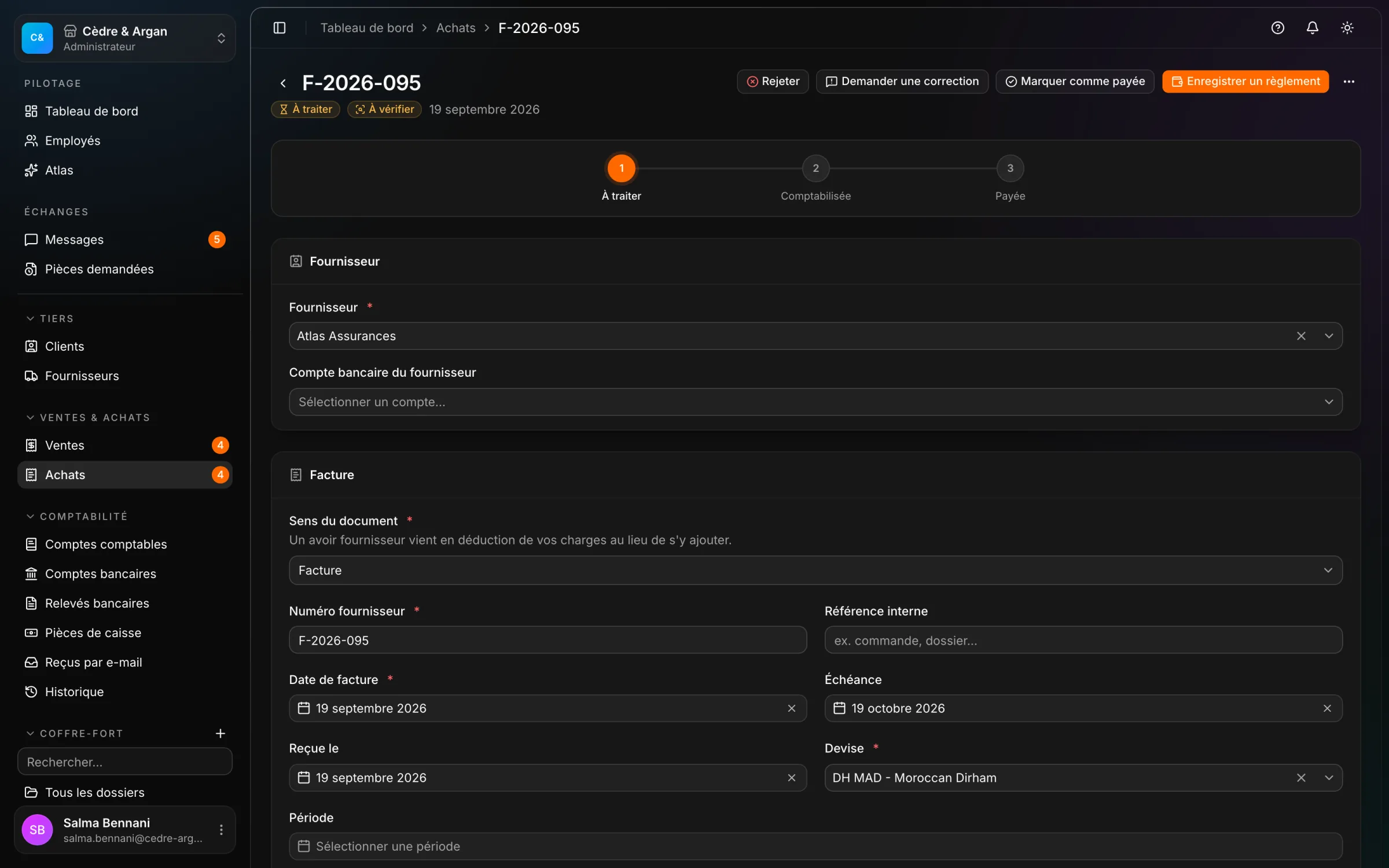Focus the Coffre-fort Rechercher field

tap(125, 762)
